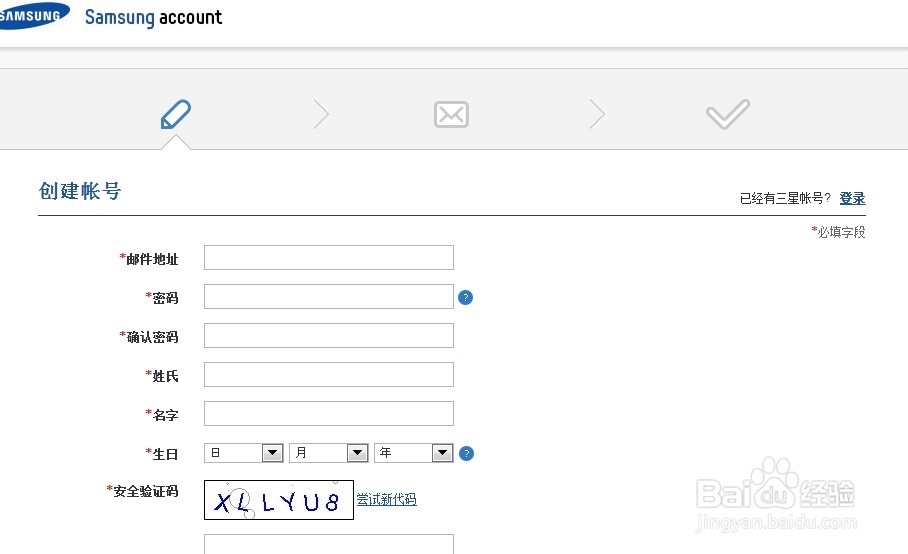Open the 日 day dropdown

point(244,453)
